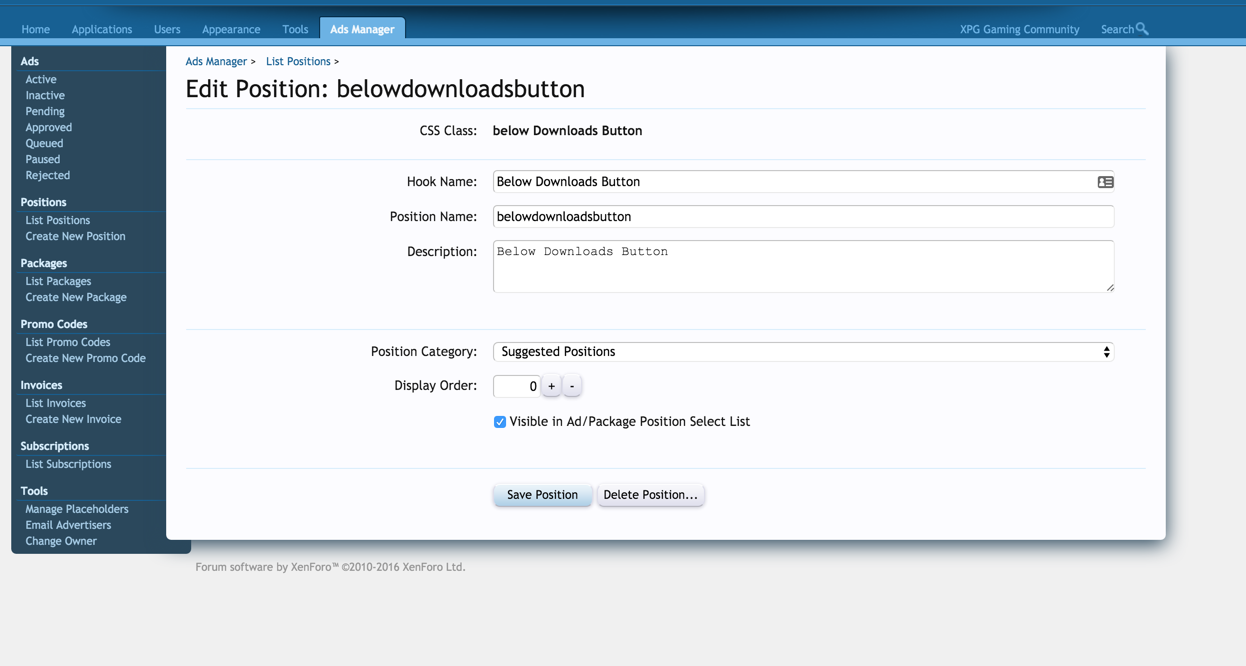1246x666 pixels.
Task: Toggle Visible in Ad/Package Position Select List checkbox
Action: click(x=500, y=422)
